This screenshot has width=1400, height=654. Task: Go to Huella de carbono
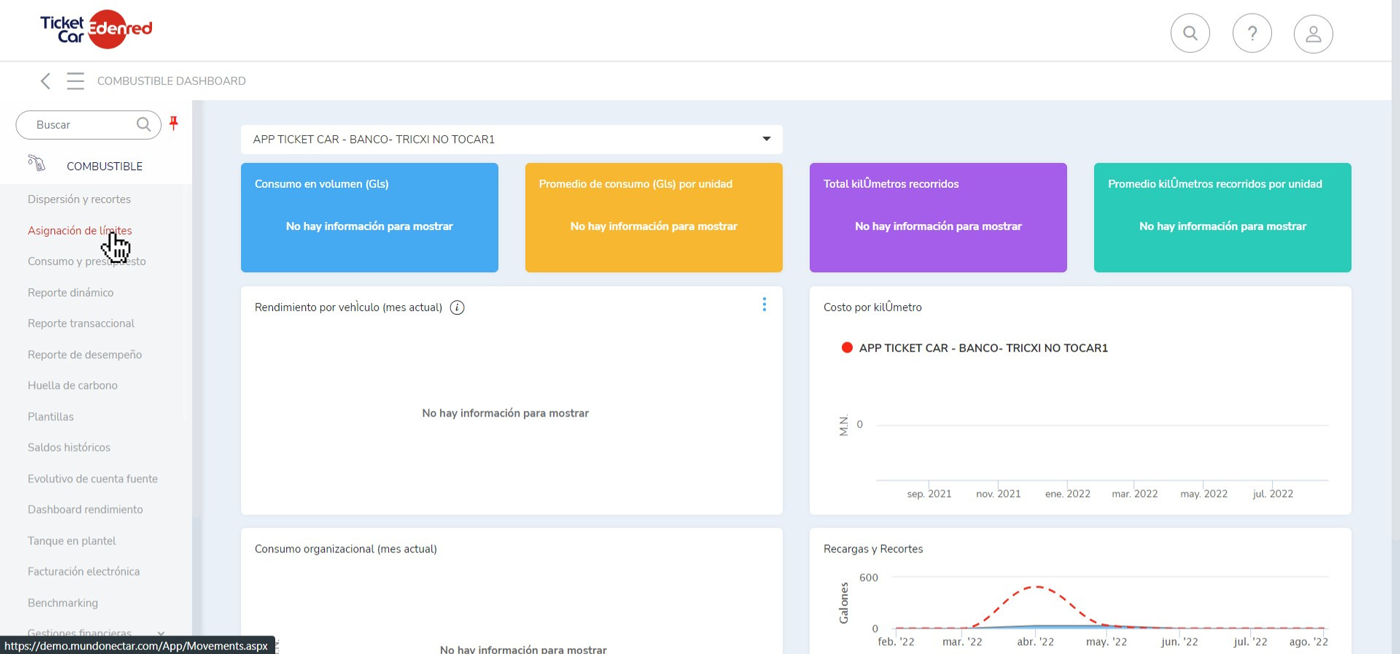[73, 386]
